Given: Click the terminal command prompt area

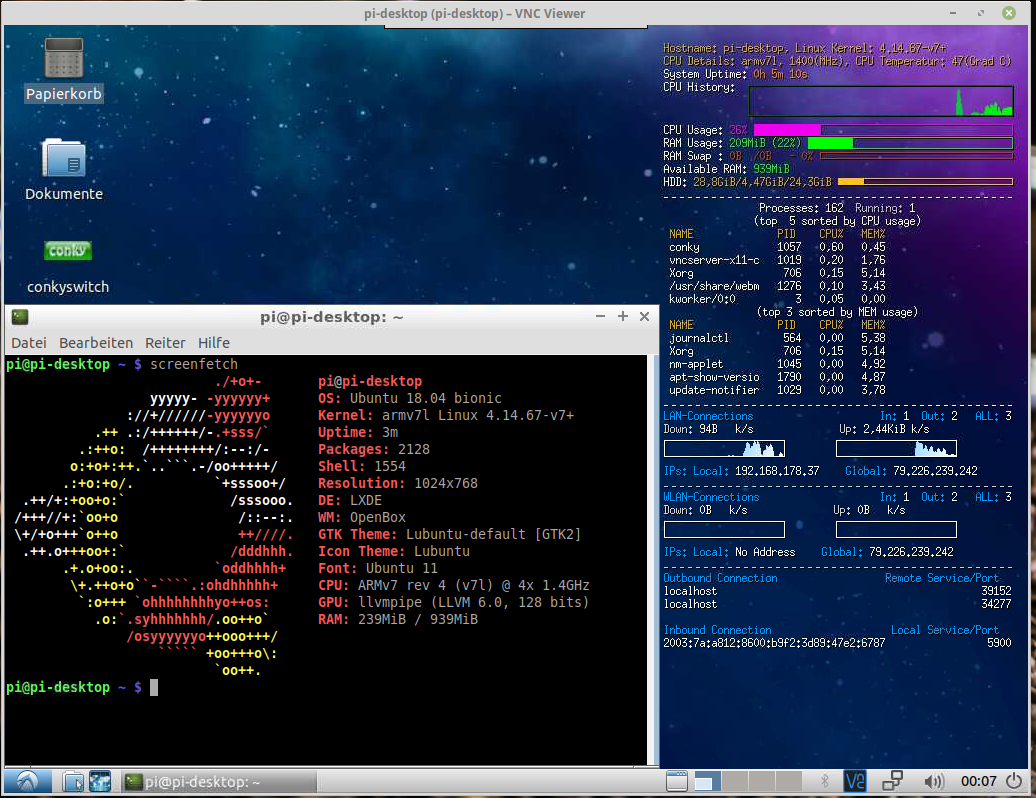Looking at the screenshot, I should pyautogui.click(x=154, y=687).
